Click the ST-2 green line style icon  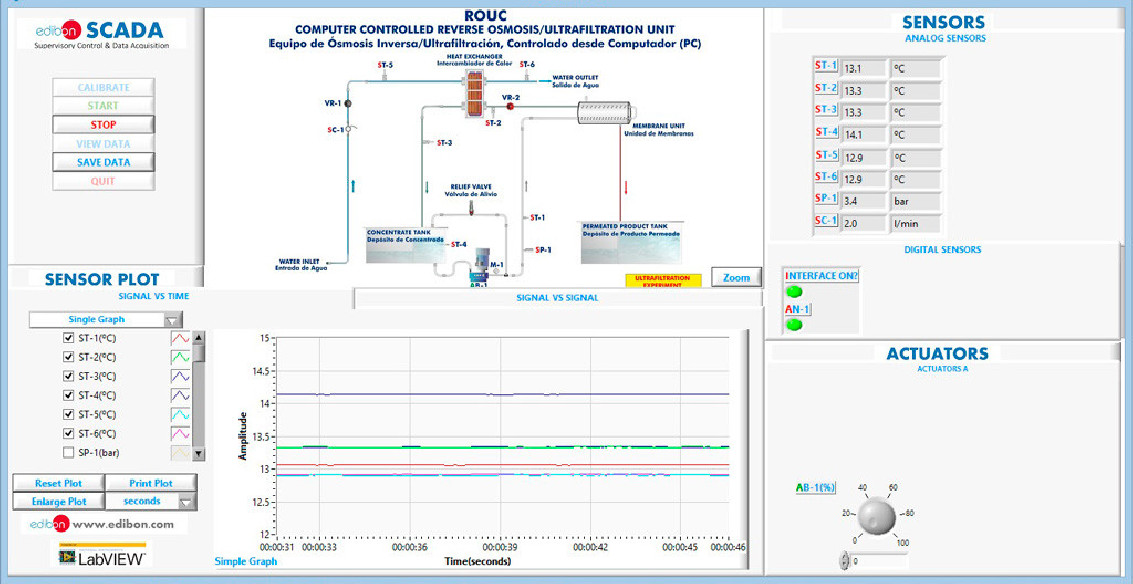pos(180,357)
